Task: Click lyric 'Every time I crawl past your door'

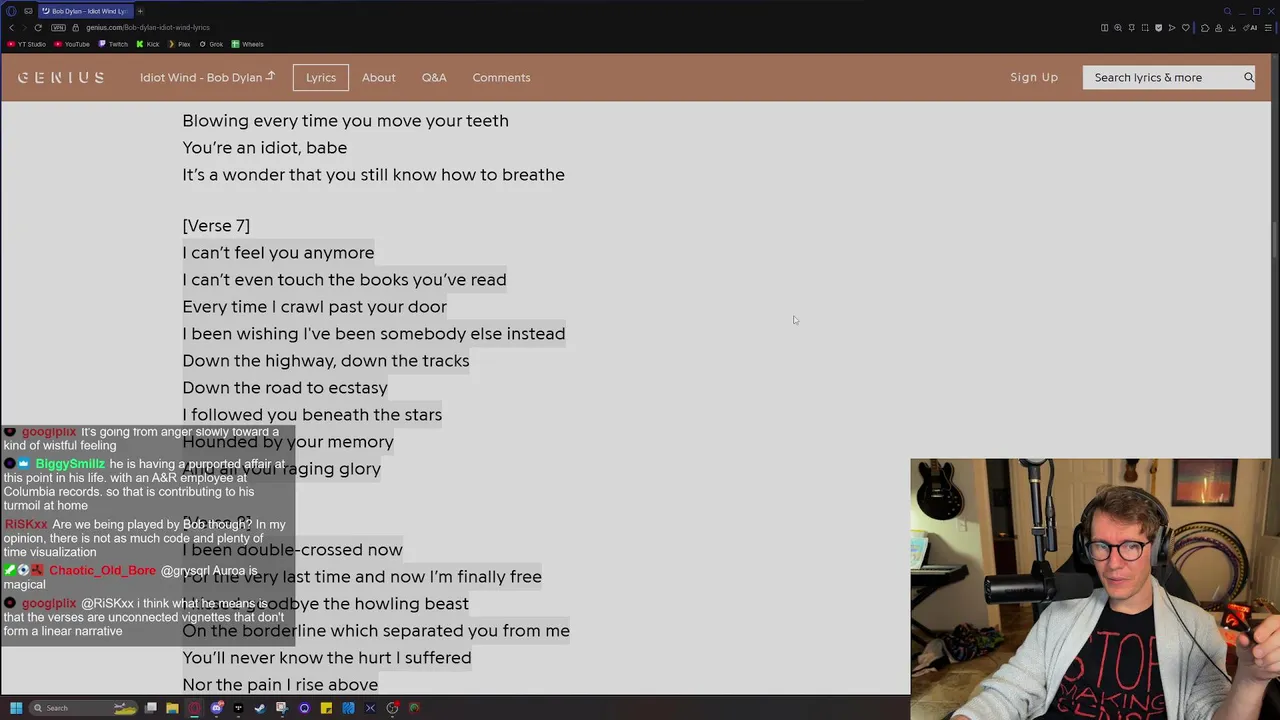Action: coord(315,306)
